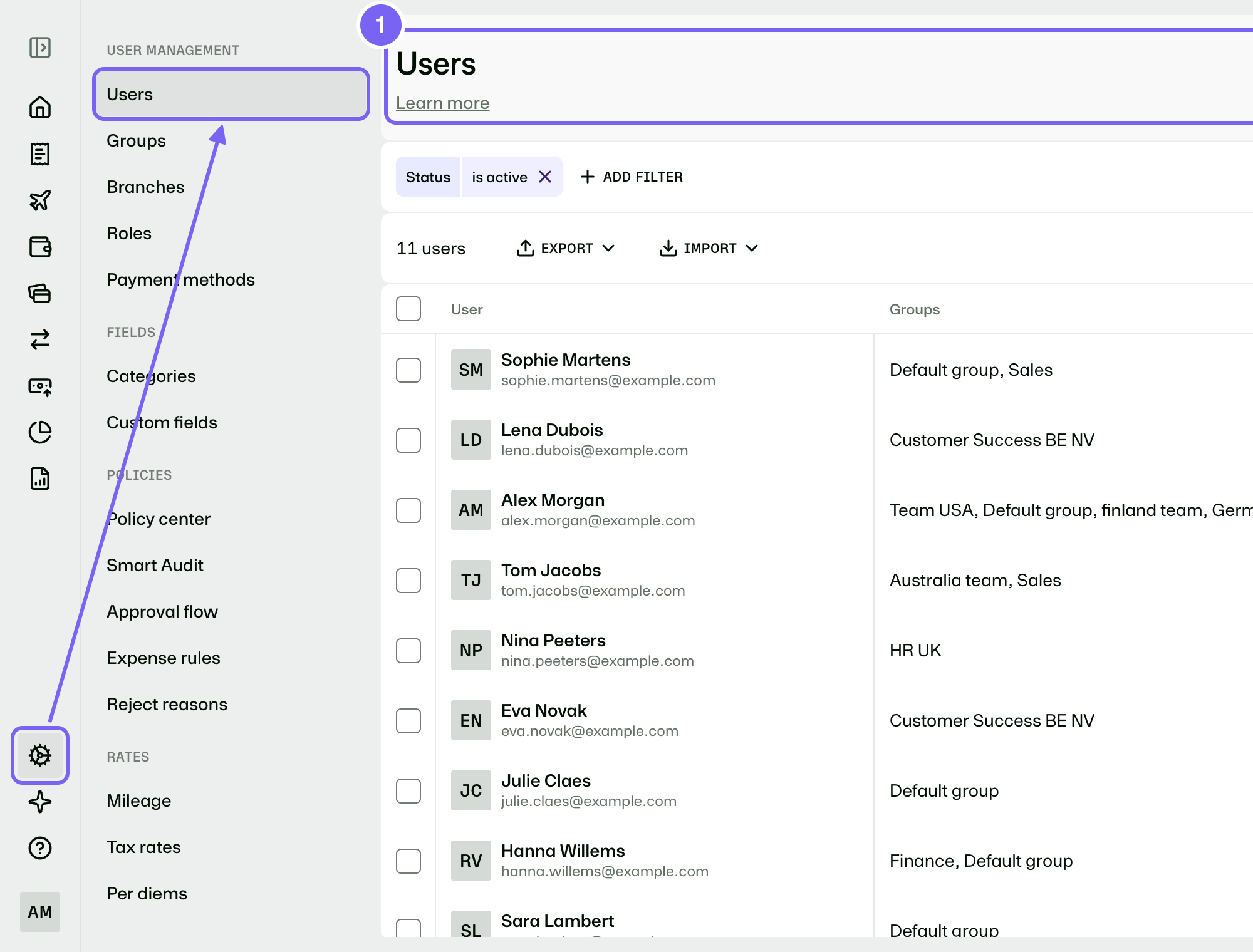Open the transactions arrows icon
The image size is (1253, 952).
pos(40,339)
